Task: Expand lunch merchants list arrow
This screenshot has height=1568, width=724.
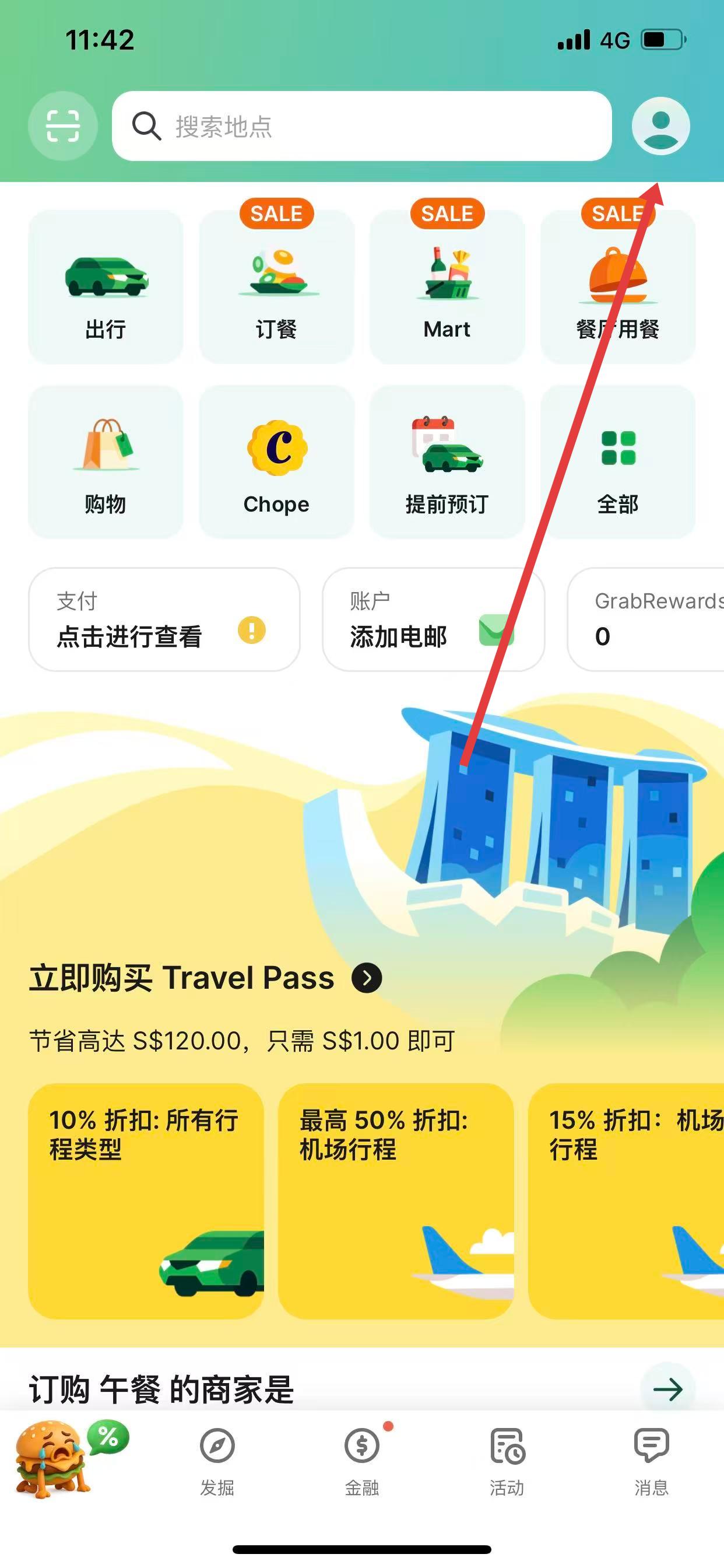Action: (667, 1389)
